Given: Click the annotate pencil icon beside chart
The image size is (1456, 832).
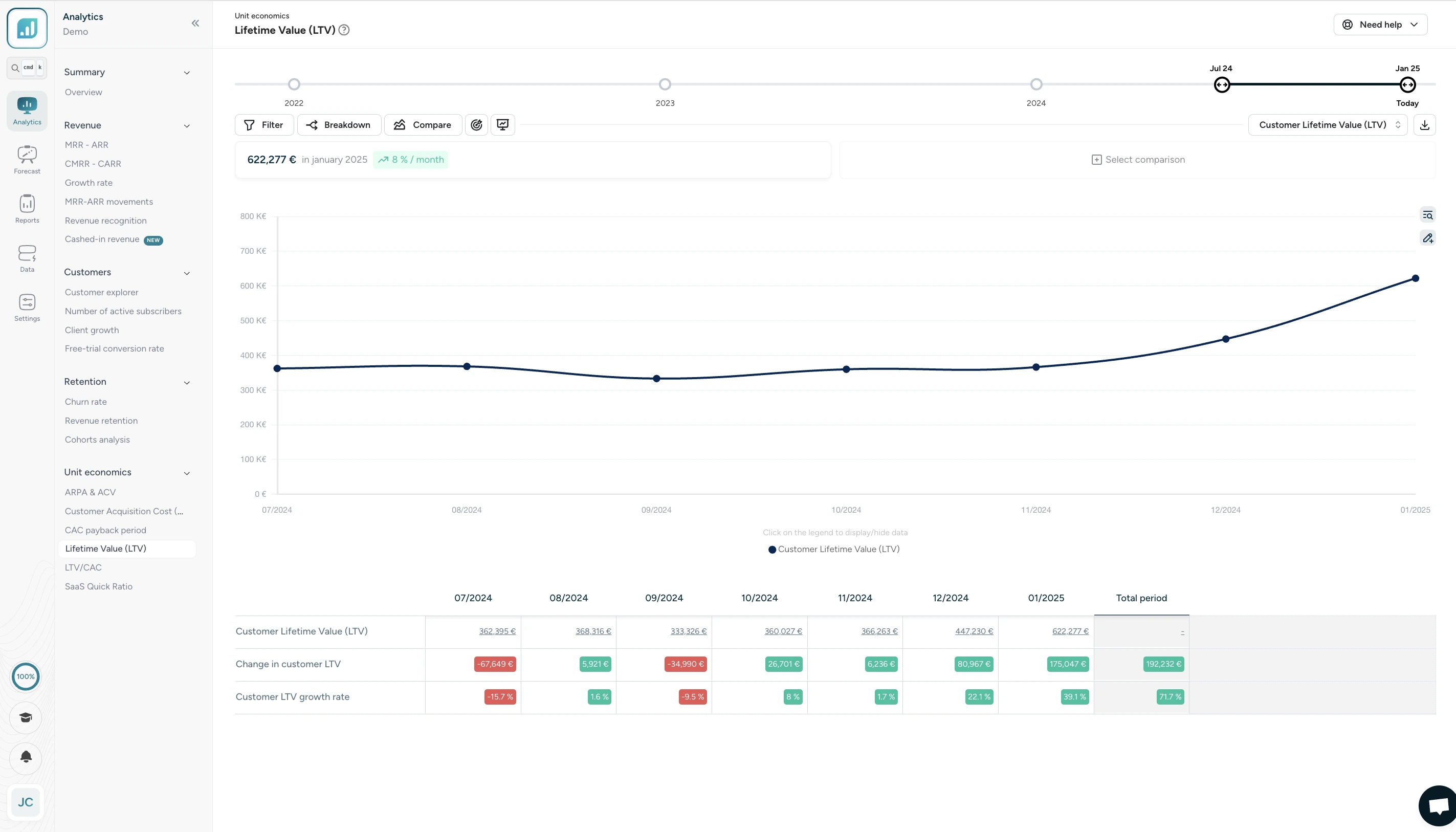Looking at the screenshot, I should click(1427, 238).
